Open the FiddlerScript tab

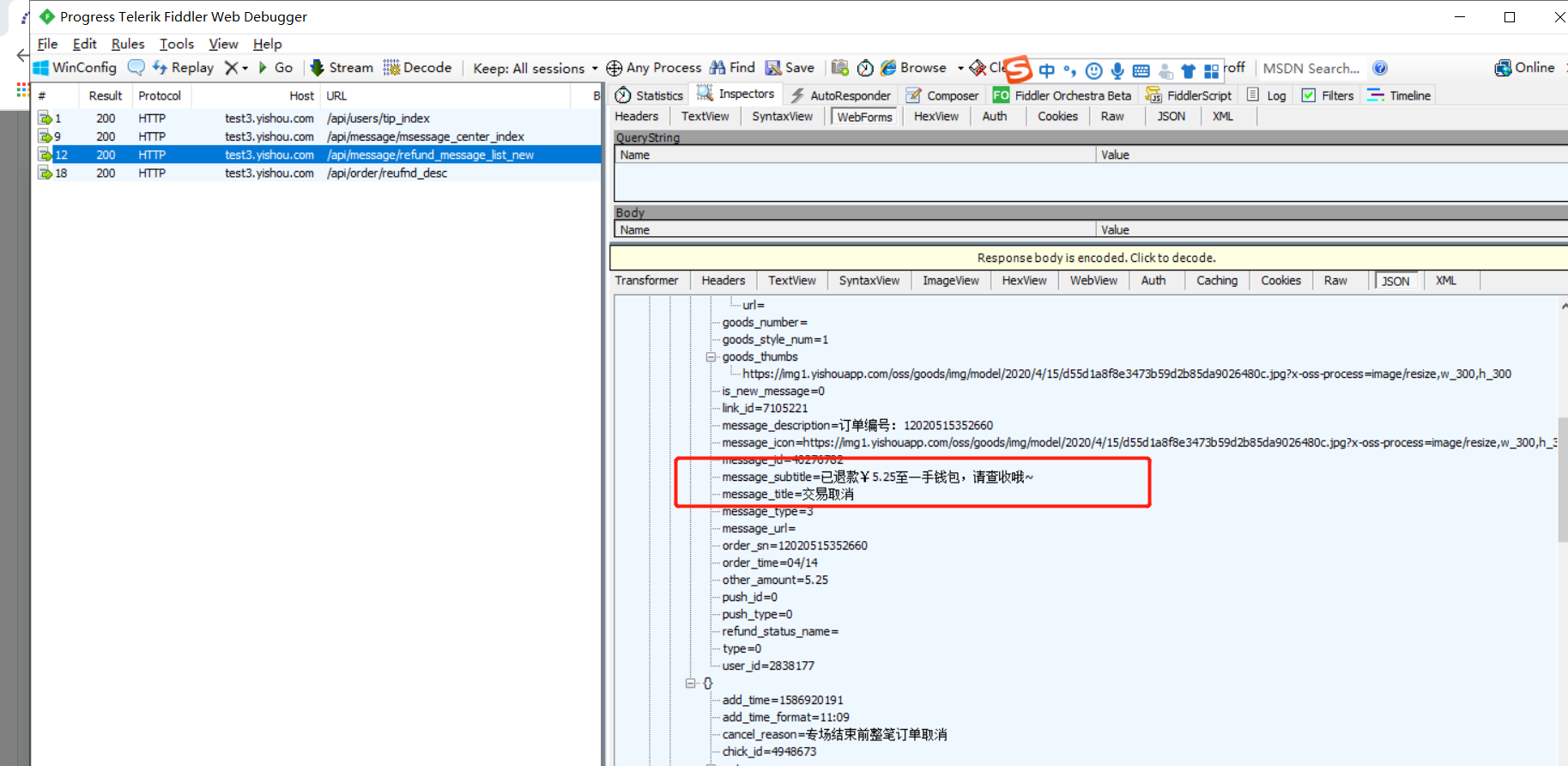1189,95
